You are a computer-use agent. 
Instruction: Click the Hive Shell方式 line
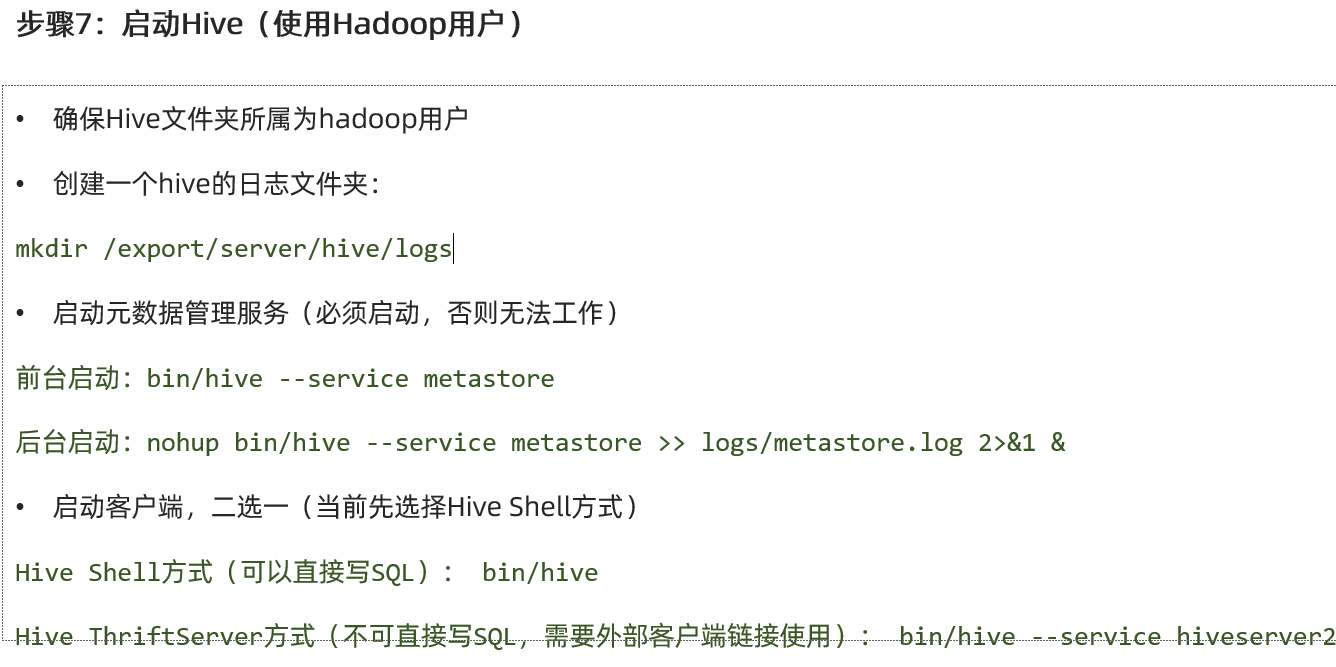pyautogui.click(x=307, y=572)
